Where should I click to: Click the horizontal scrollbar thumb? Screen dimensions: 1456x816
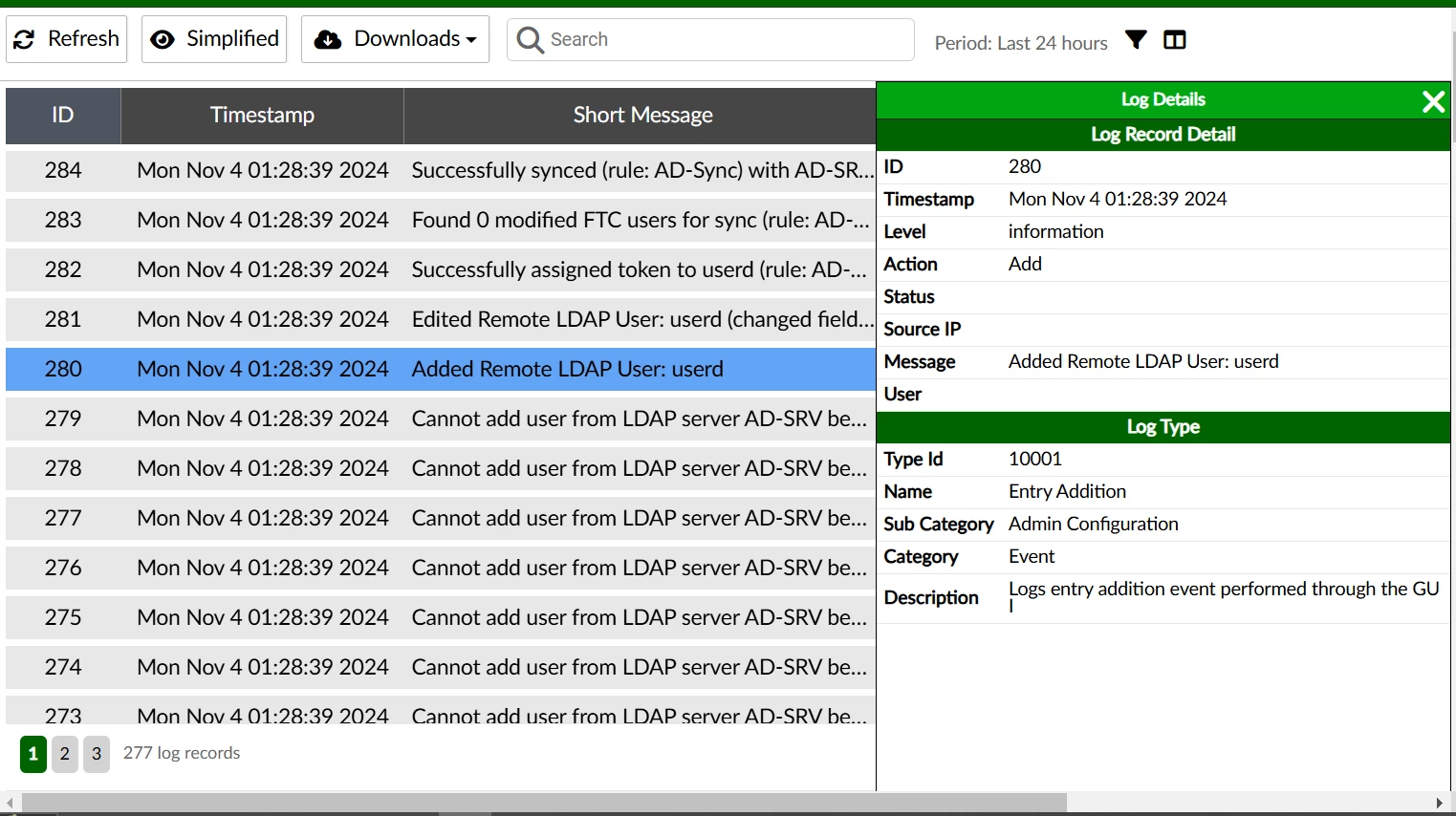[x=544, y=803]
